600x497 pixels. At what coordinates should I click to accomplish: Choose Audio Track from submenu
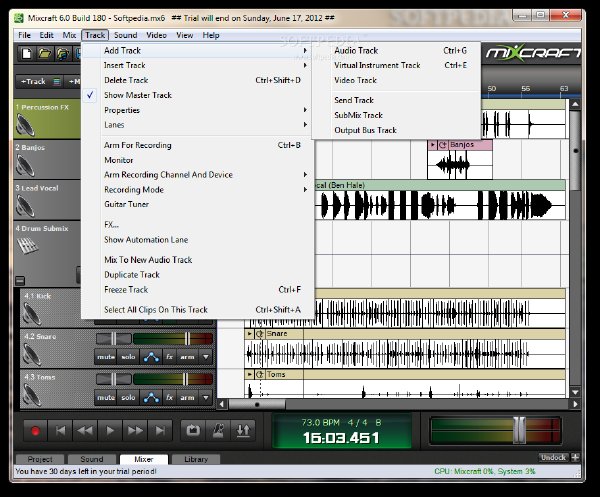[x=396, y=51]
